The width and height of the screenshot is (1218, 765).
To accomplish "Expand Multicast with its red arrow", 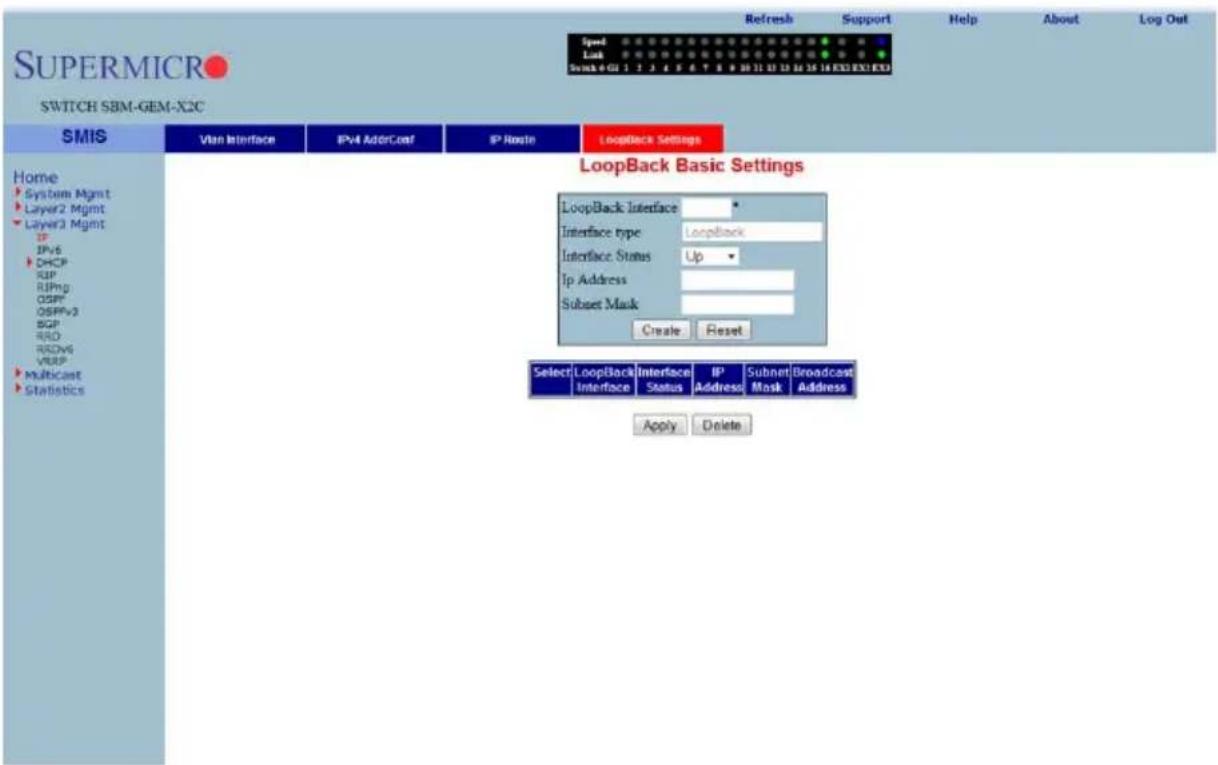I will tap(16, 373).
